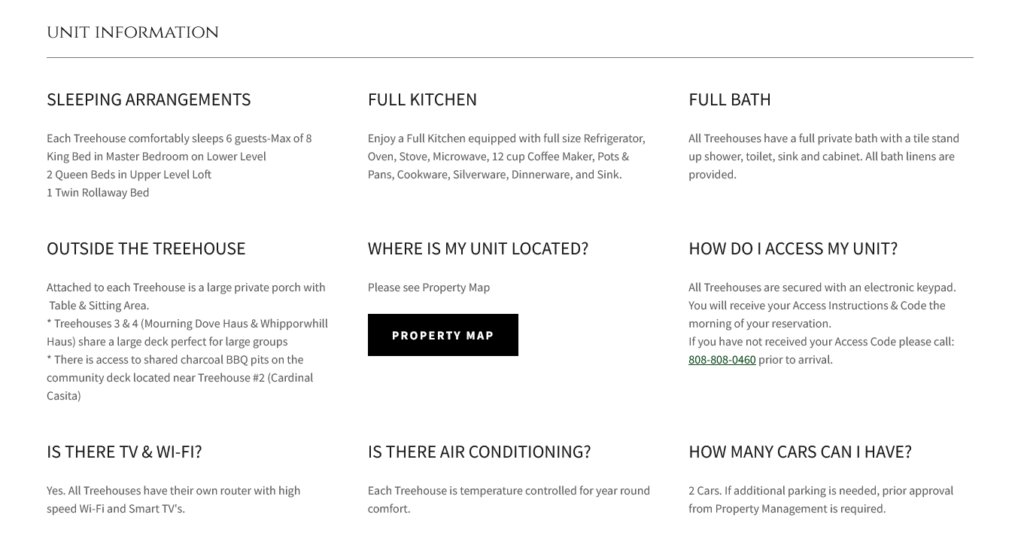Click How Many Cars Can I Have heading
The width and height of the screenshot is (1024, 554).
tap(800, 451)
